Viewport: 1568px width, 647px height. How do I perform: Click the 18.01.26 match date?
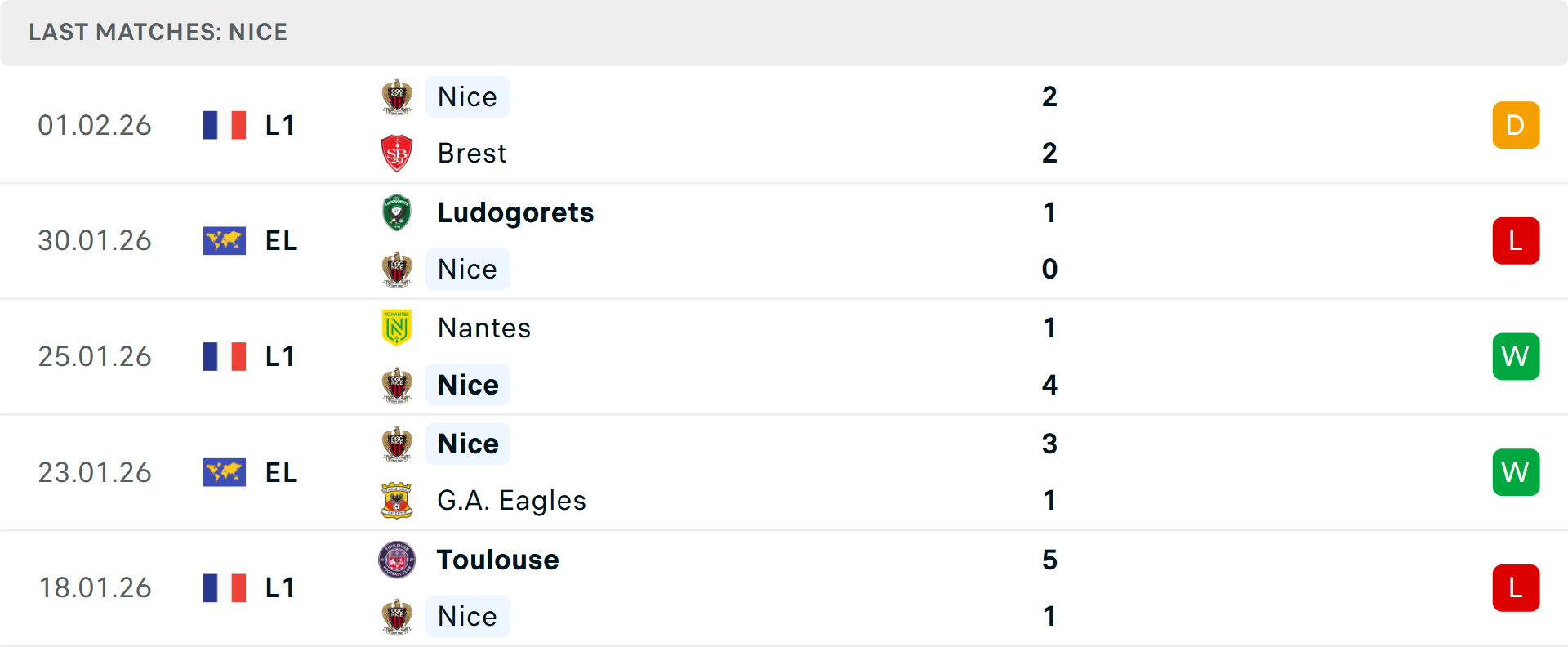(x=95, y=588)
